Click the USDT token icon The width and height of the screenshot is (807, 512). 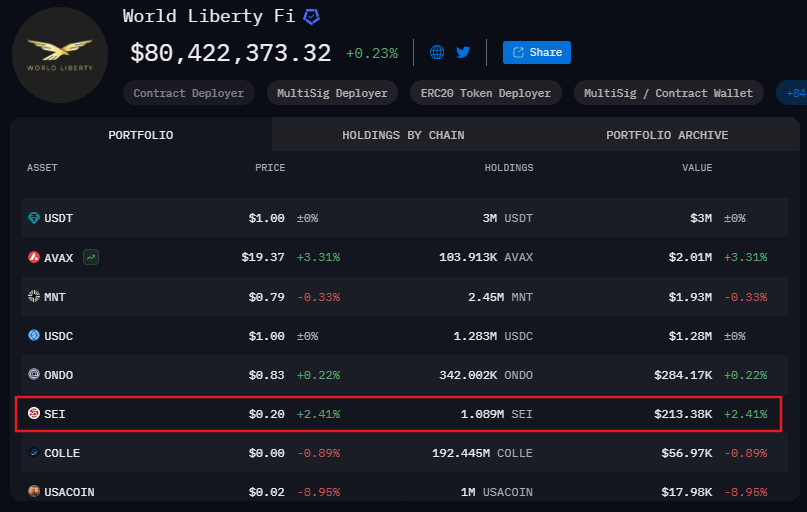coord(34,218)
